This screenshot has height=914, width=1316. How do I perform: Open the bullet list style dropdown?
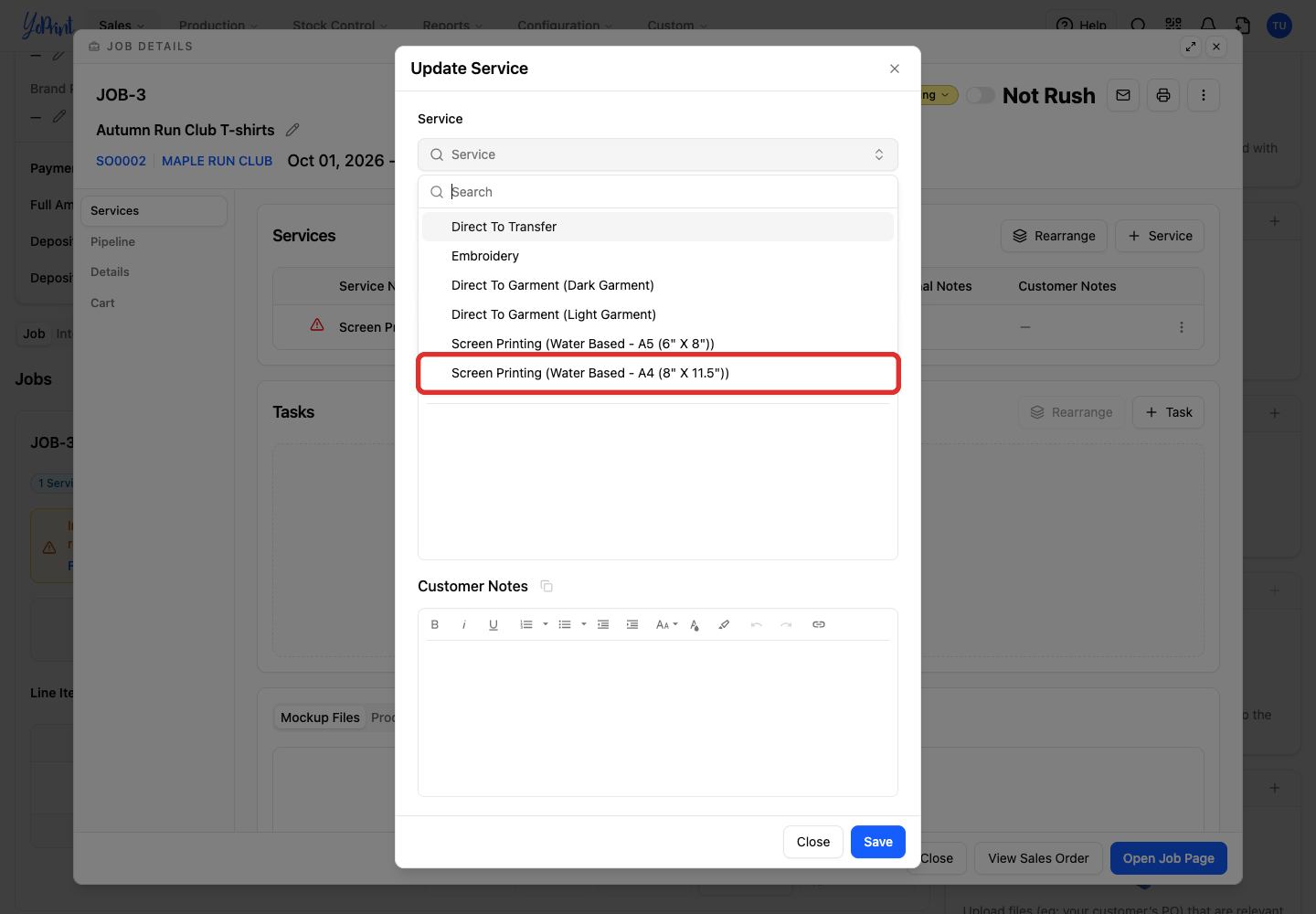point(584,625)
